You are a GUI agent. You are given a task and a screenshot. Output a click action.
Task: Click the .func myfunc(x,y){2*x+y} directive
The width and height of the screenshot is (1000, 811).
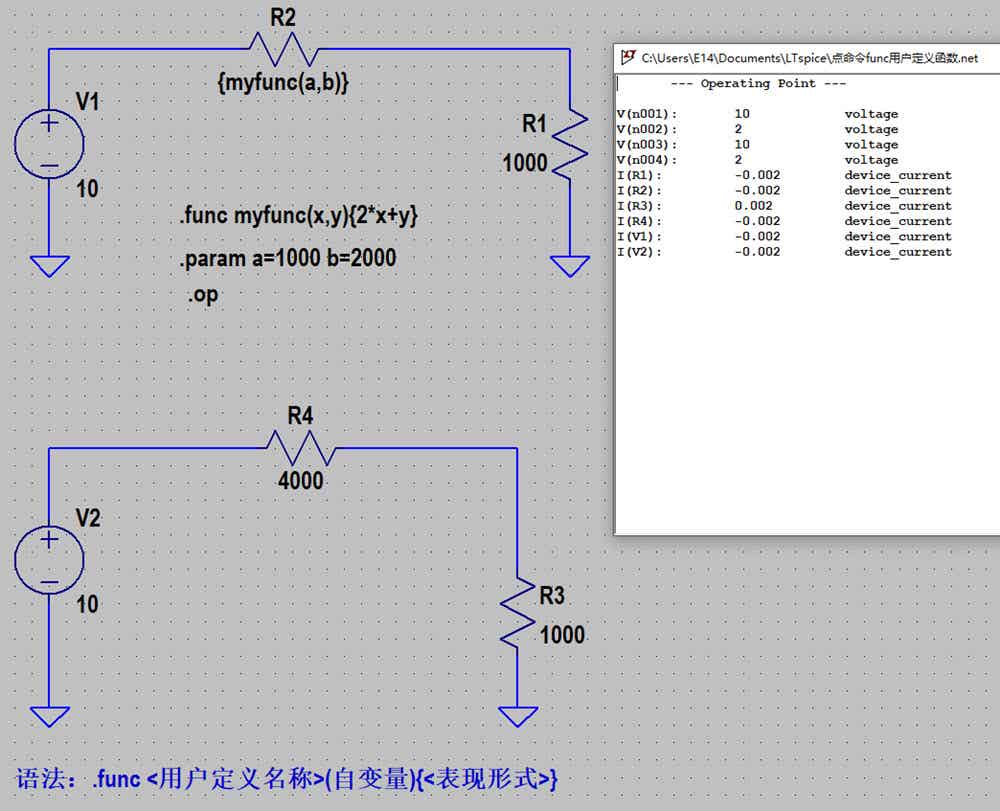(298, 216)
